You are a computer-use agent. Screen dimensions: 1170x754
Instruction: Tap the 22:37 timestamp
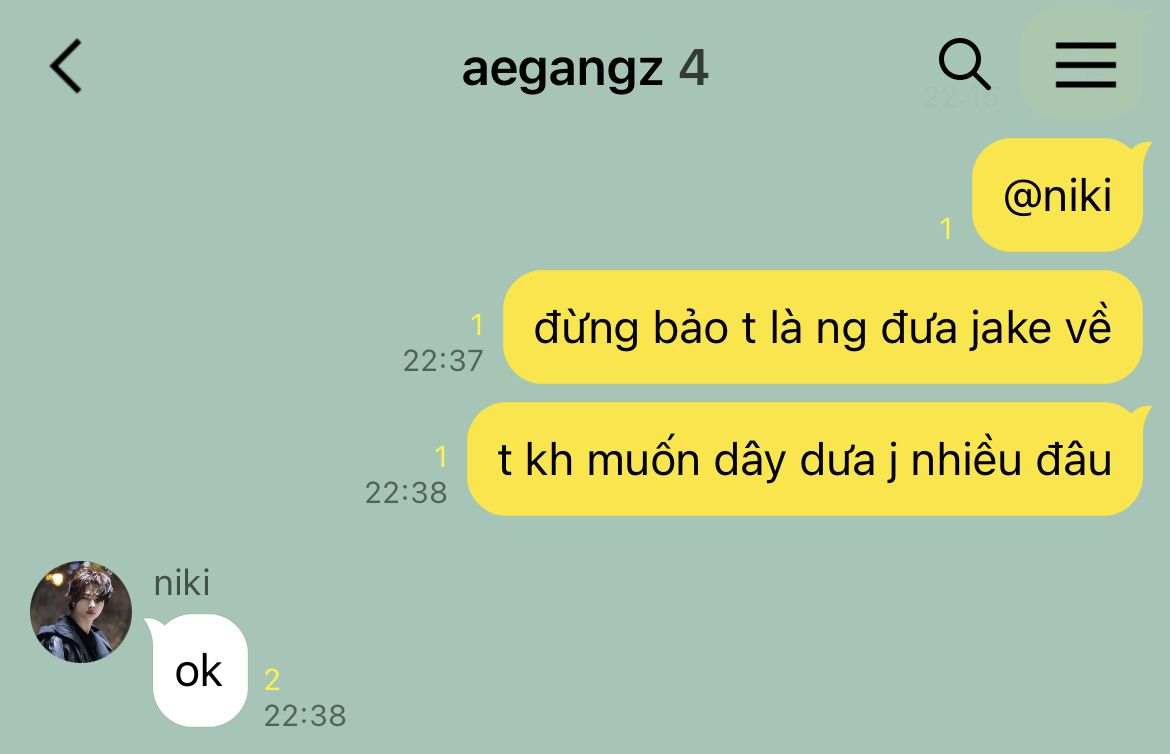pyautogui.click(x=443, y=361)
